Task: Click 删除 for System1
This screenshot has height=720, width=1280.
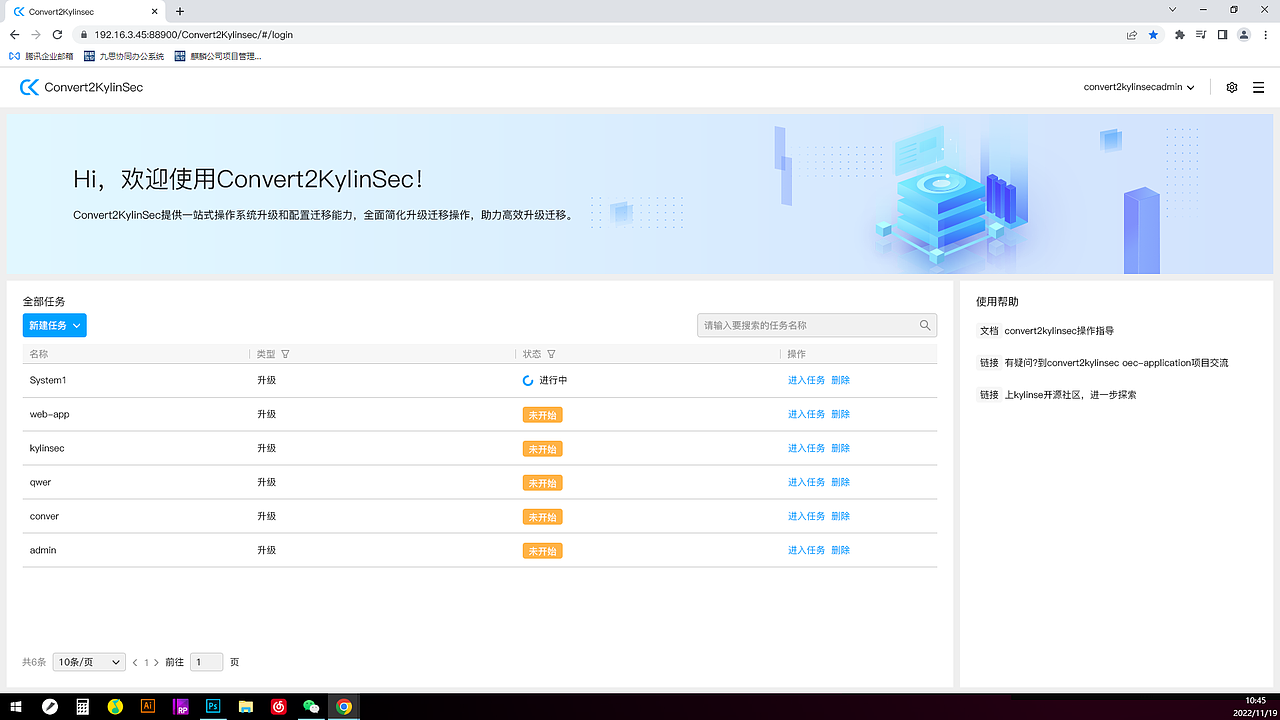Action: point(840,380)
